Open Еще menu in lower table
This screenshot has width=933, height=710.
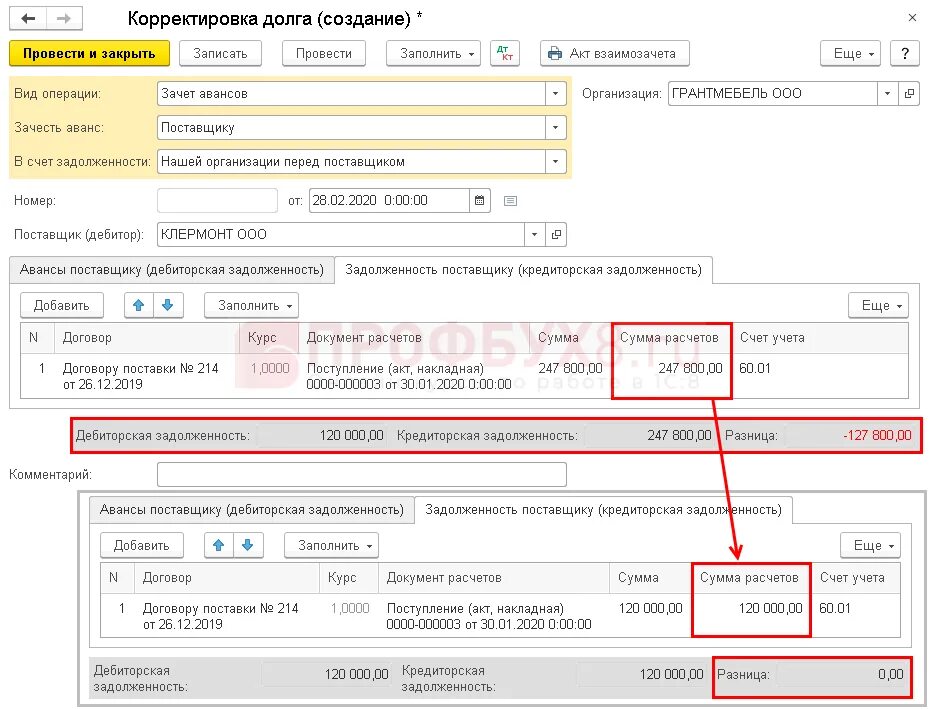click(x=870, y=545)
